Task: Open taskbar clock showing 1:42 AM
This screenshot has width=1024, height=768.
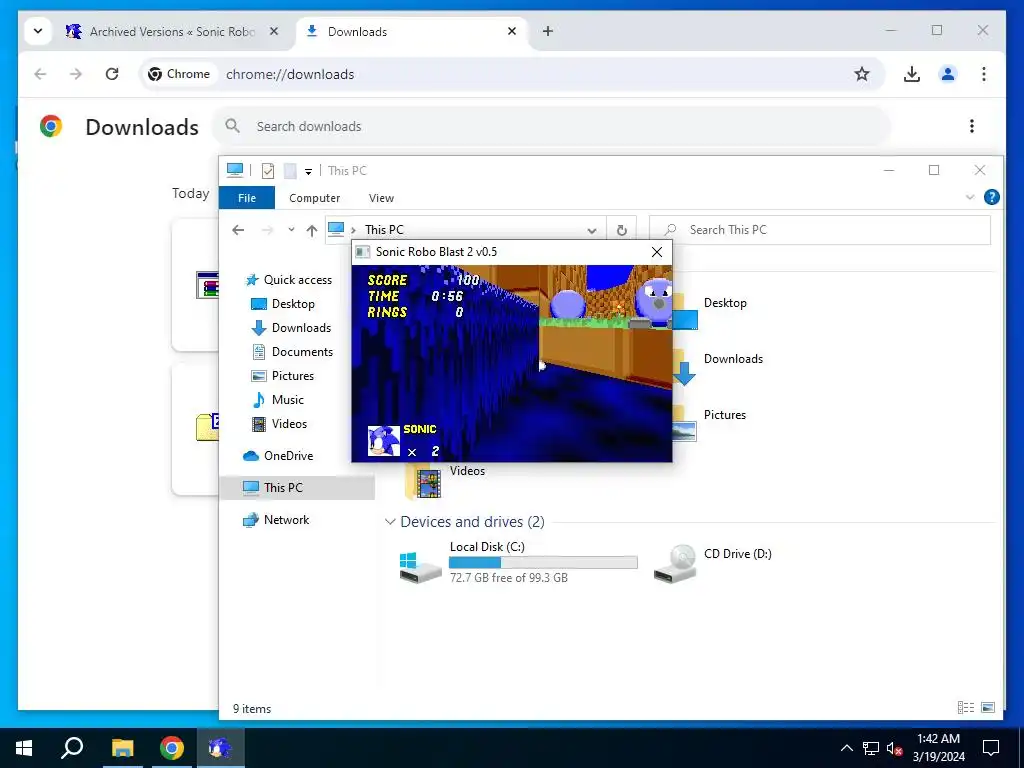Action: 938,748
